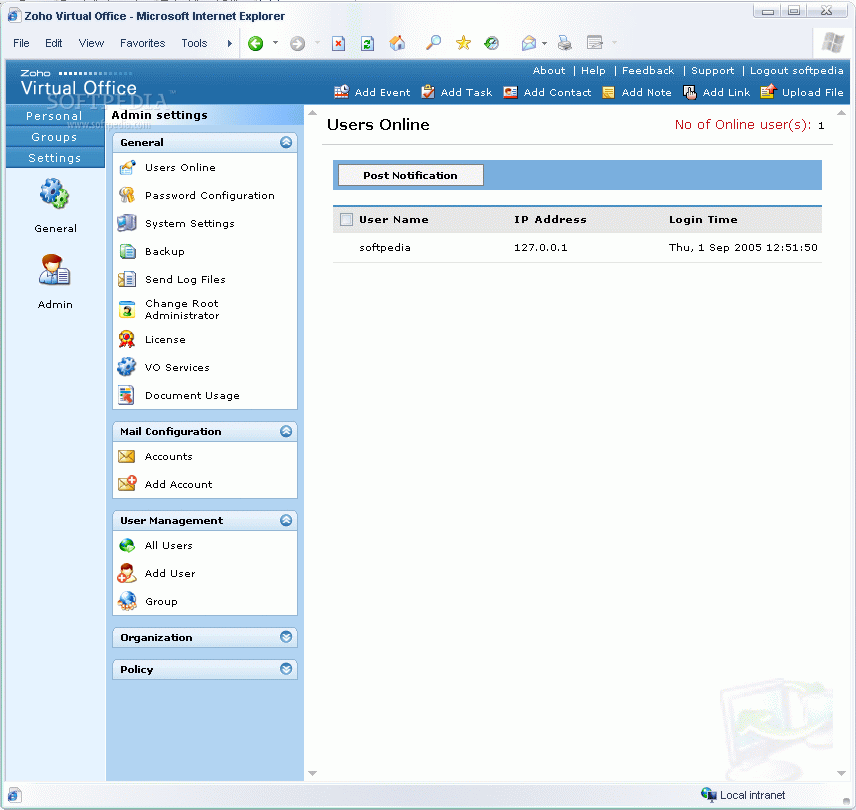This screenshot has height=810, width=856.
Task: Click the Add Link icon
Action: click(x=689, y=92)
